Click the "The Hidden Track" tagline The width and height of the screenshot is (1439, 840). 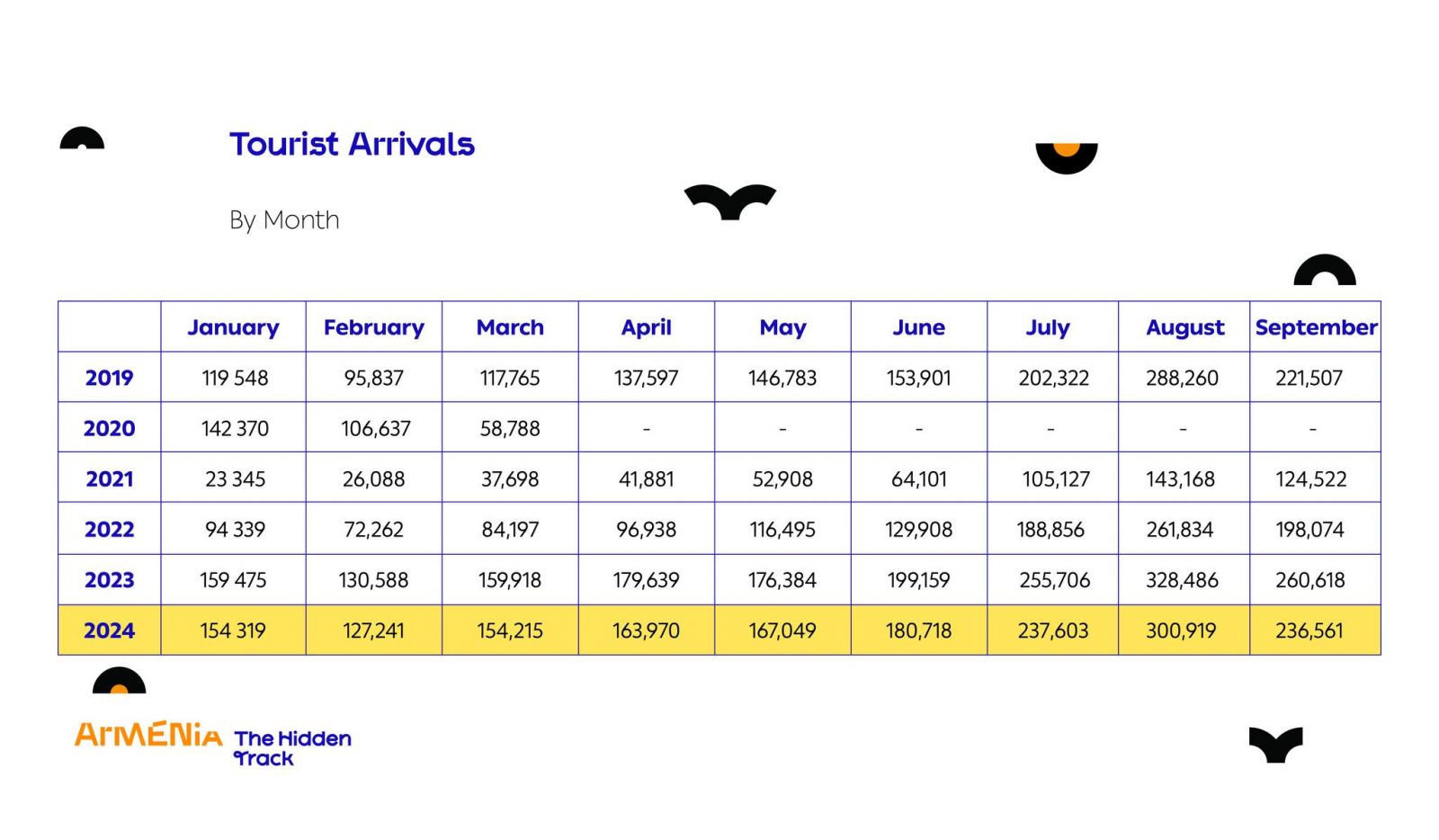tap(292, 748)
